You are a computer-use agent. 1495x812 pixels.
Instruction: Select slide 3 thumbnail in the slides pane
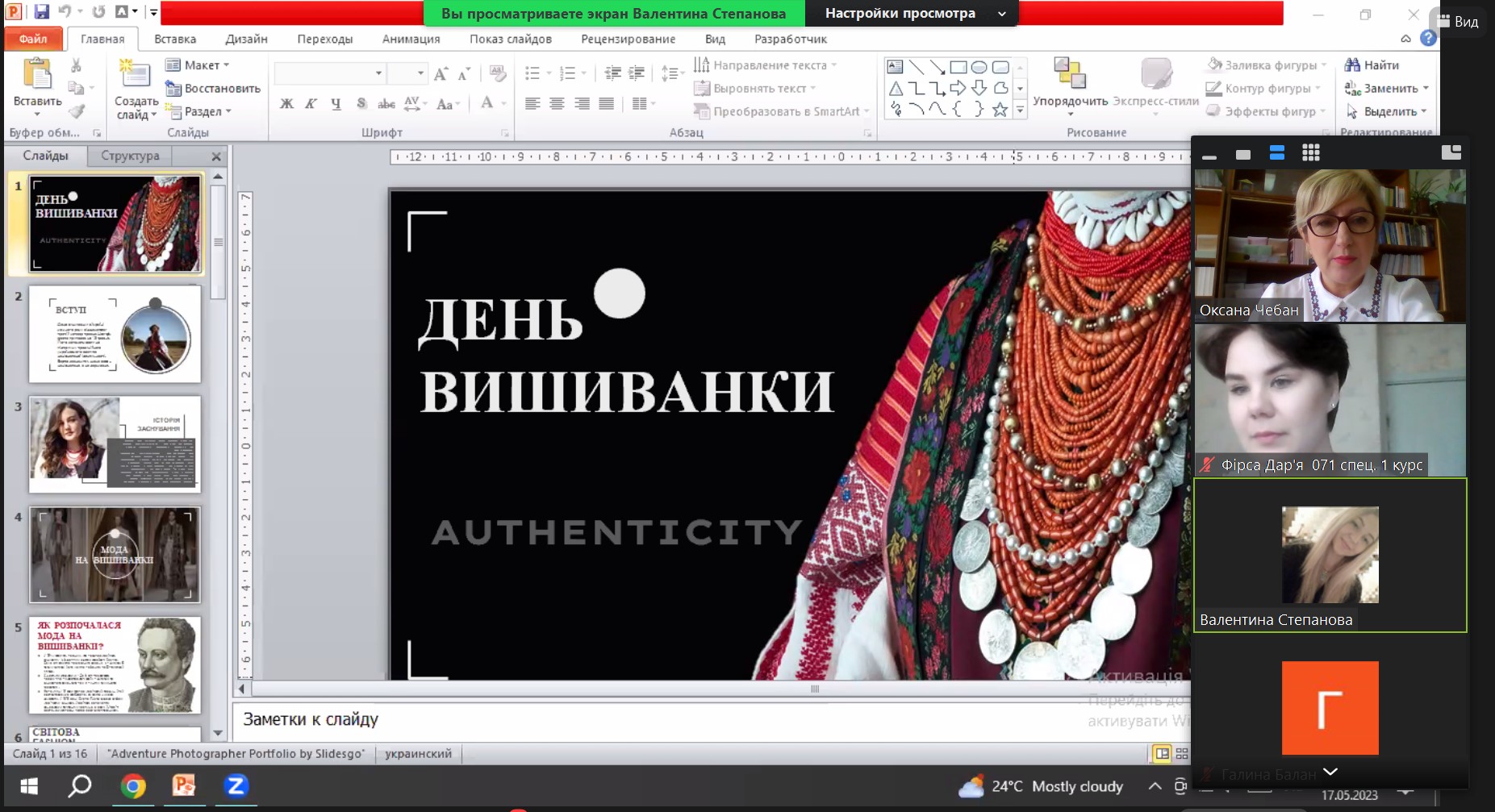click(115, 443)
